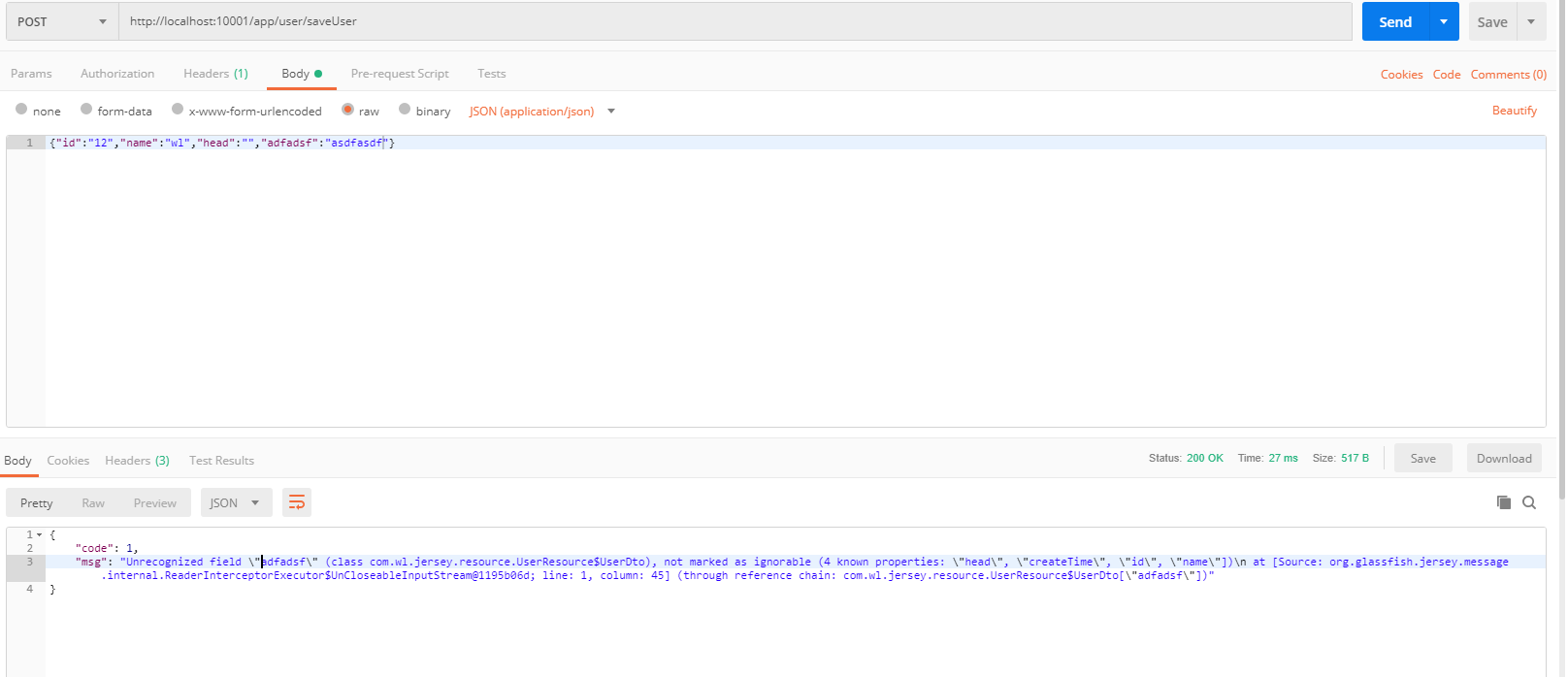Open the Authorization tab
Viewport: 1568px width, 677px height.
[117, 74]
